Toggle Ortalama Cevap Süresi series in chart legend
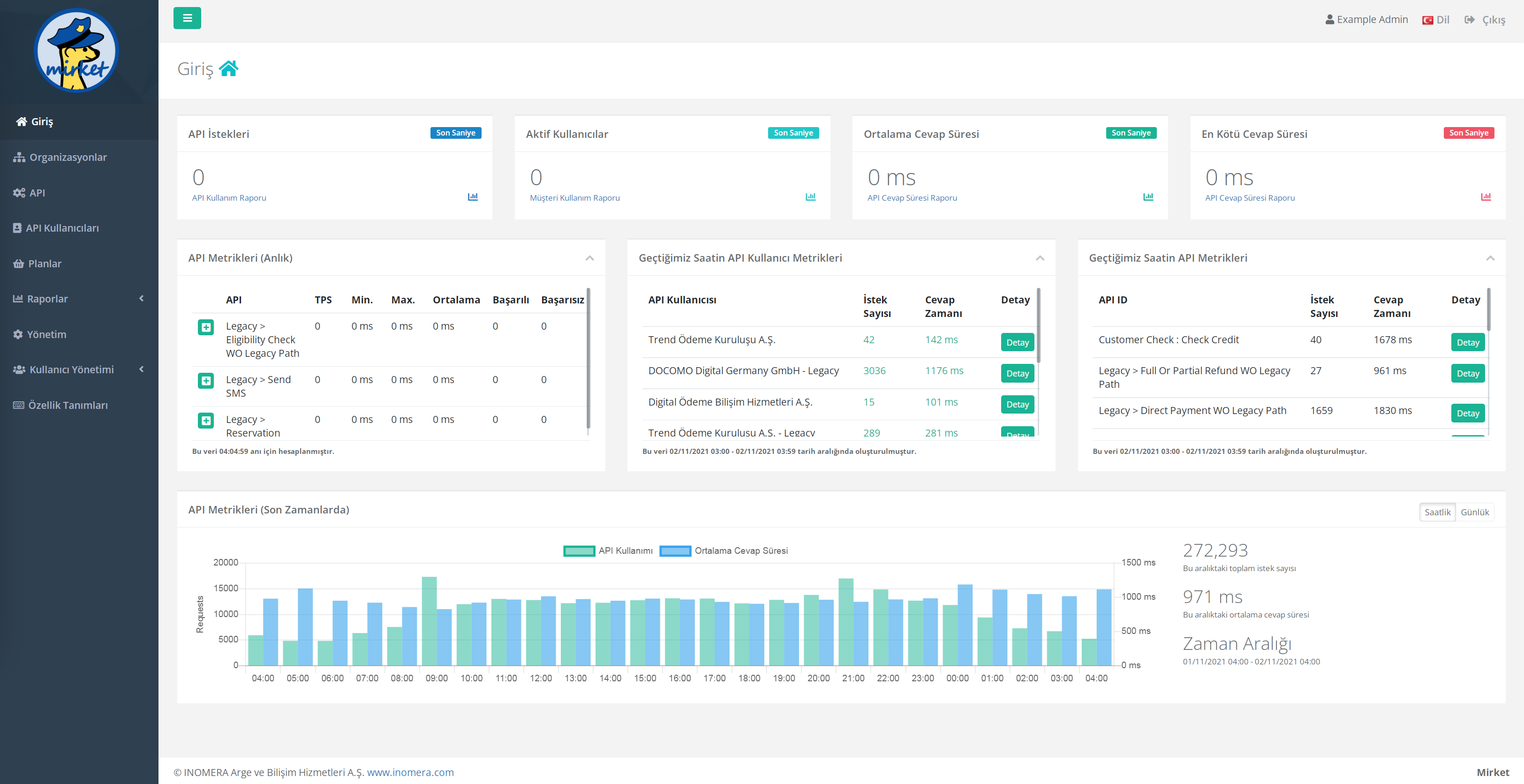The width and height of the screenshot is (1524, 784). (x=724, y=550)
